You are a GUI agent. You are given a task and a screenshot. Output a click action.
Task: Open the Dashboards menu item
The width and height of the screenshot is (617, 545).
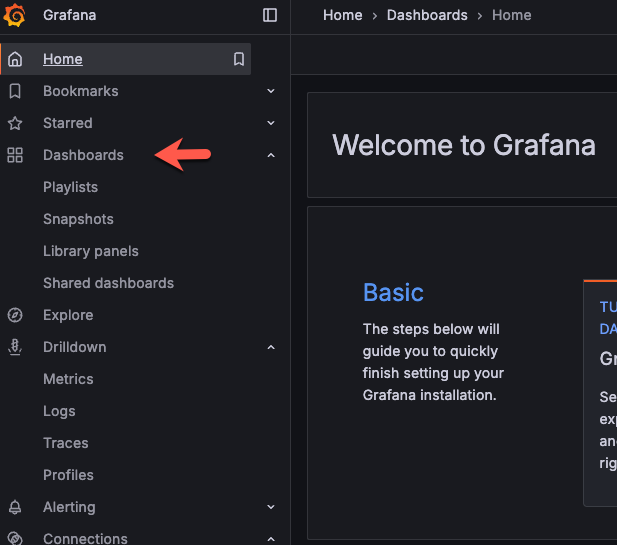coord(83,155)
